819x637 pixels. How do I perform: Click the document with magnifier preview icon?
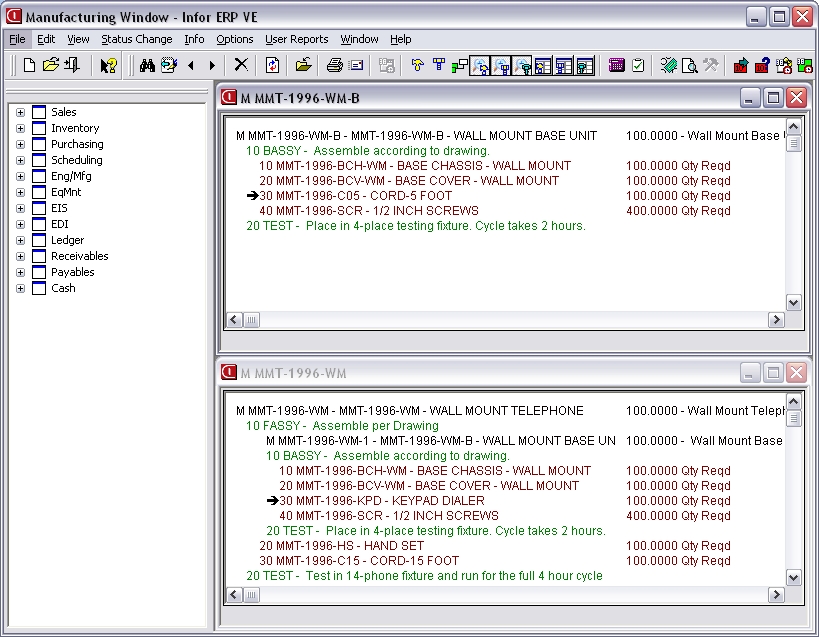(x=689, y=65)
